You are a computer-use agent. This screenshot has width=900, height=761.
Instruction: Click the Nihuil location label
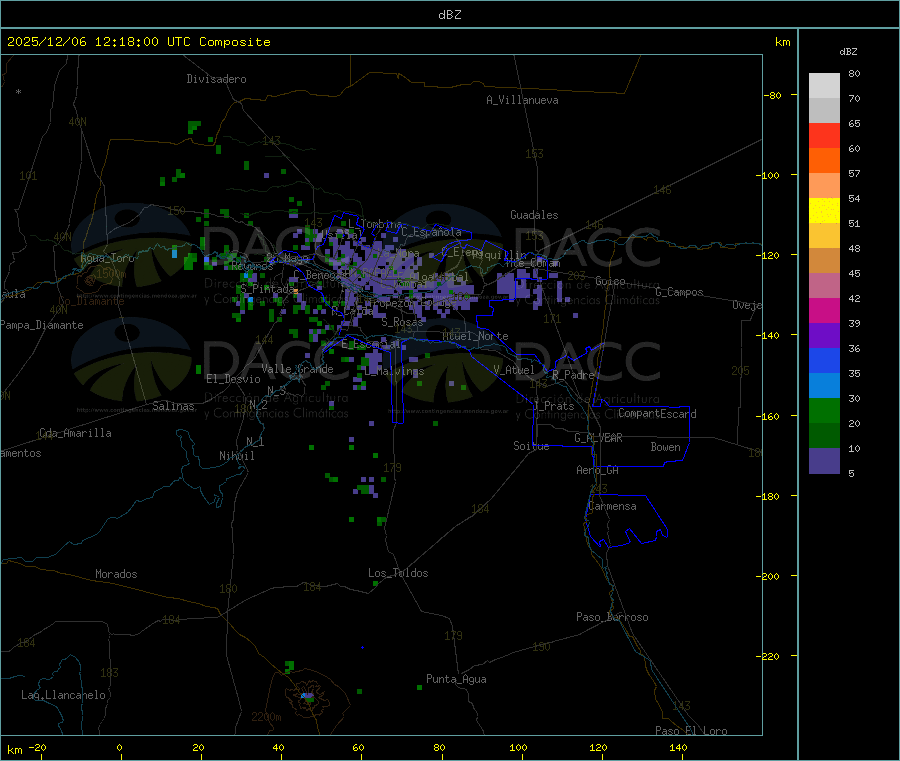236,456
